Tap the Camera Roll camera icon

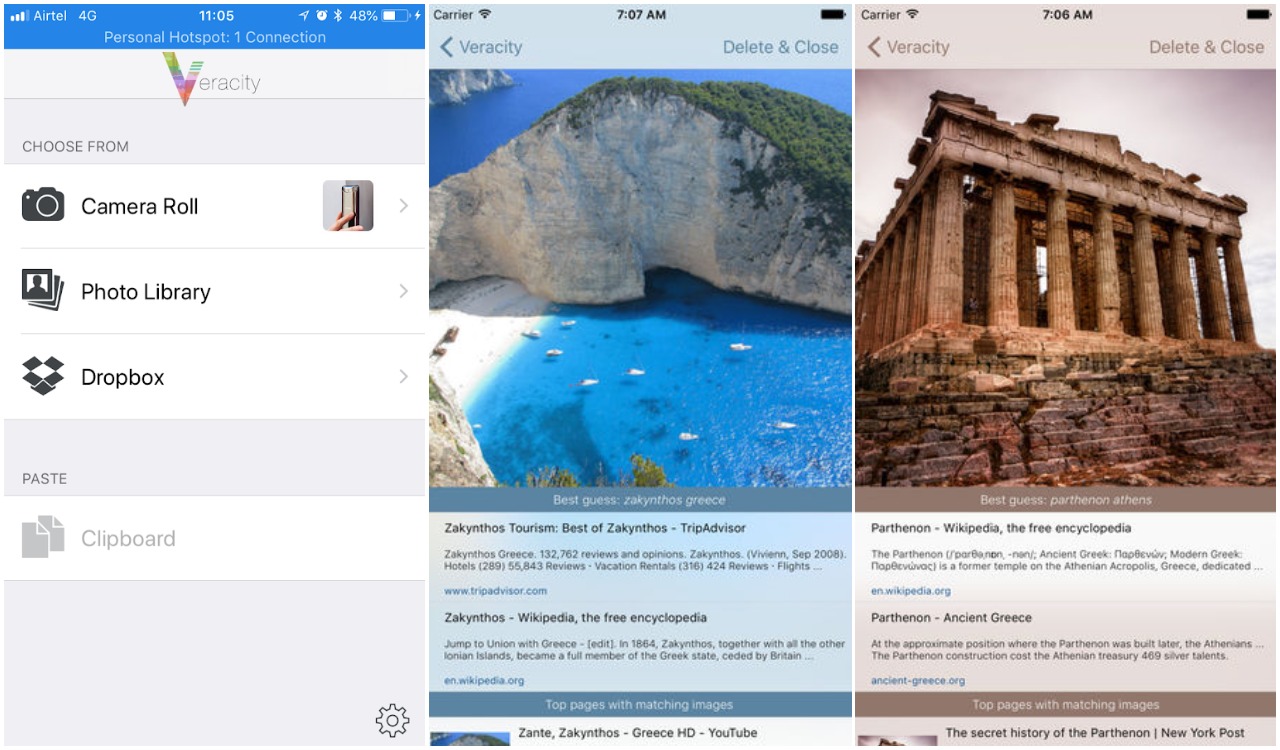43,205
